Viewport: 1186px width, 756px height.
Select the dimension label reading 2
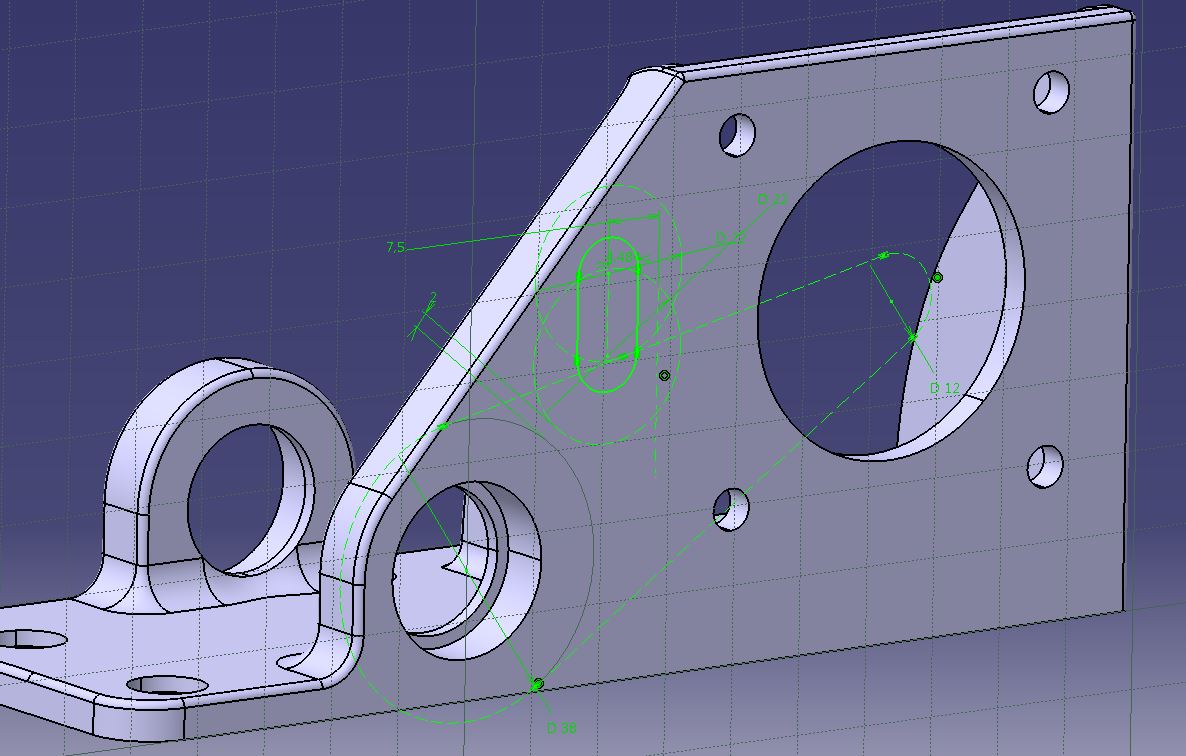point(433,297)
